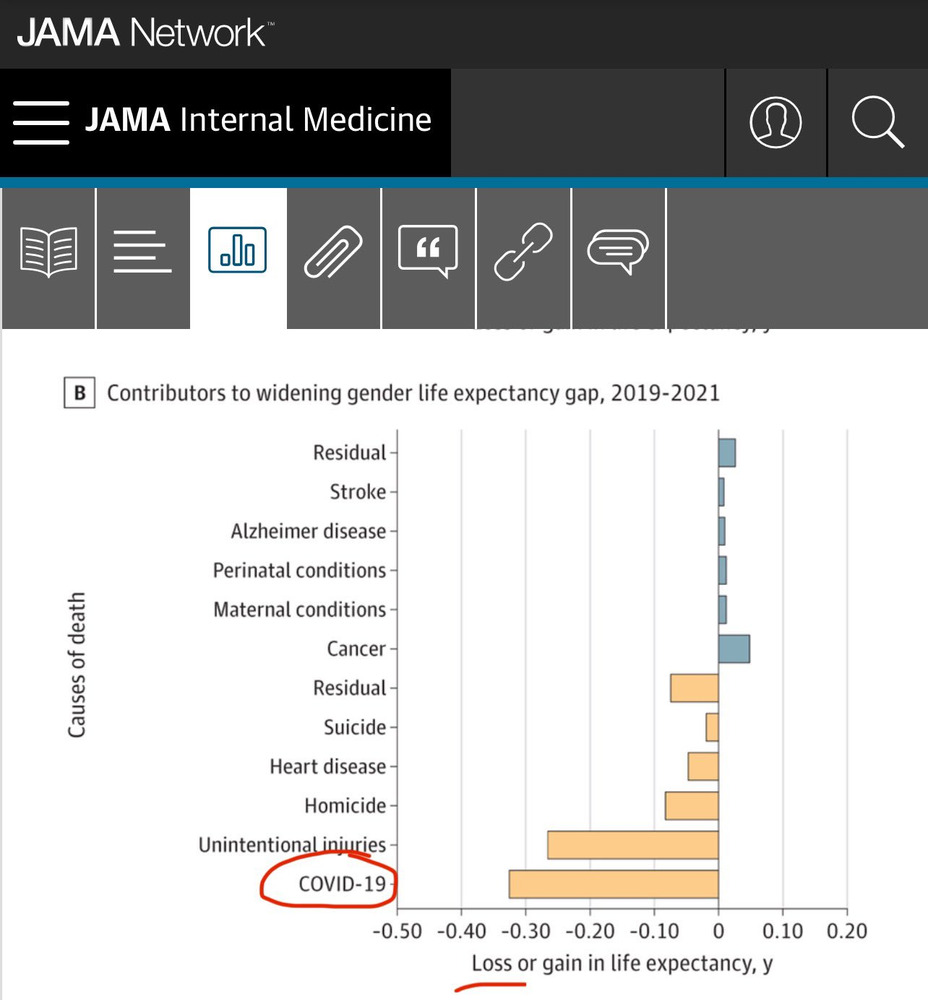The image size is (928, 1000).
Task: Click the Unintentional injuries orange bar
Action: [x=633, y=845]
